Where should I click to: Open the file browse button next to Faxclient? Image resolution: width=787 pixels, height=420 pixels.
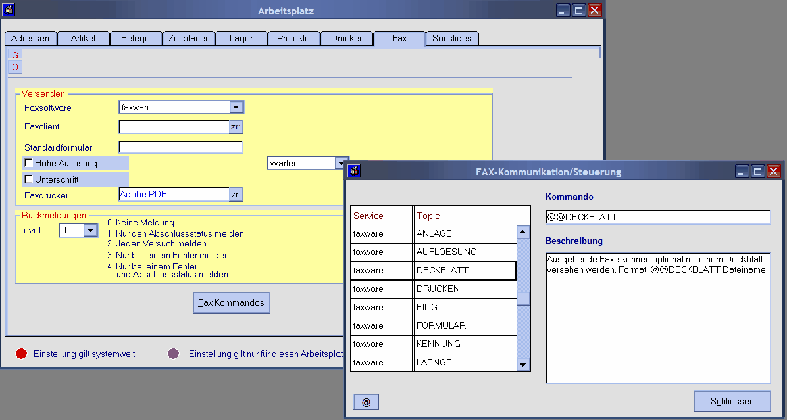point(236,127)
